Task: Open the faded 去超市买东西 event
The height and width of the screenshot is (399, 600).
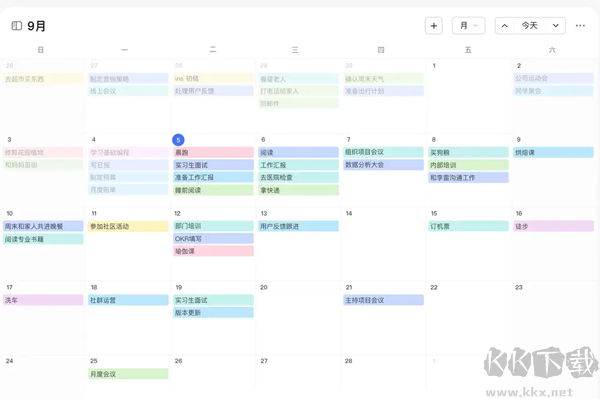Action: point(43,79)
